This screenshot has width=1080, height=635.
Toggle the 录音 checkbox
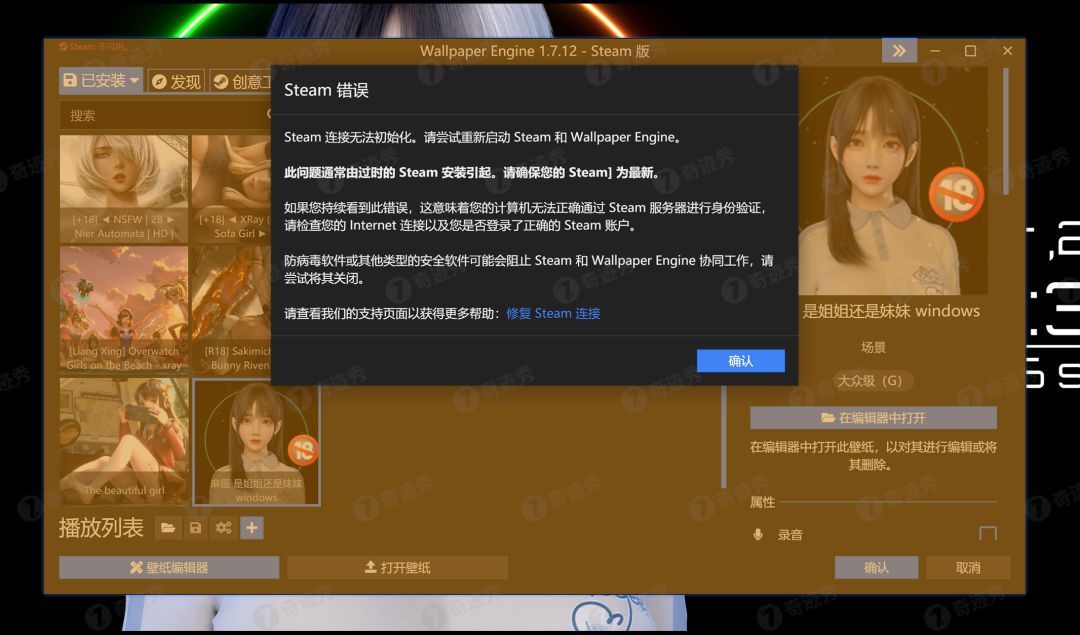pyautogui.click(x=988, y=534)
